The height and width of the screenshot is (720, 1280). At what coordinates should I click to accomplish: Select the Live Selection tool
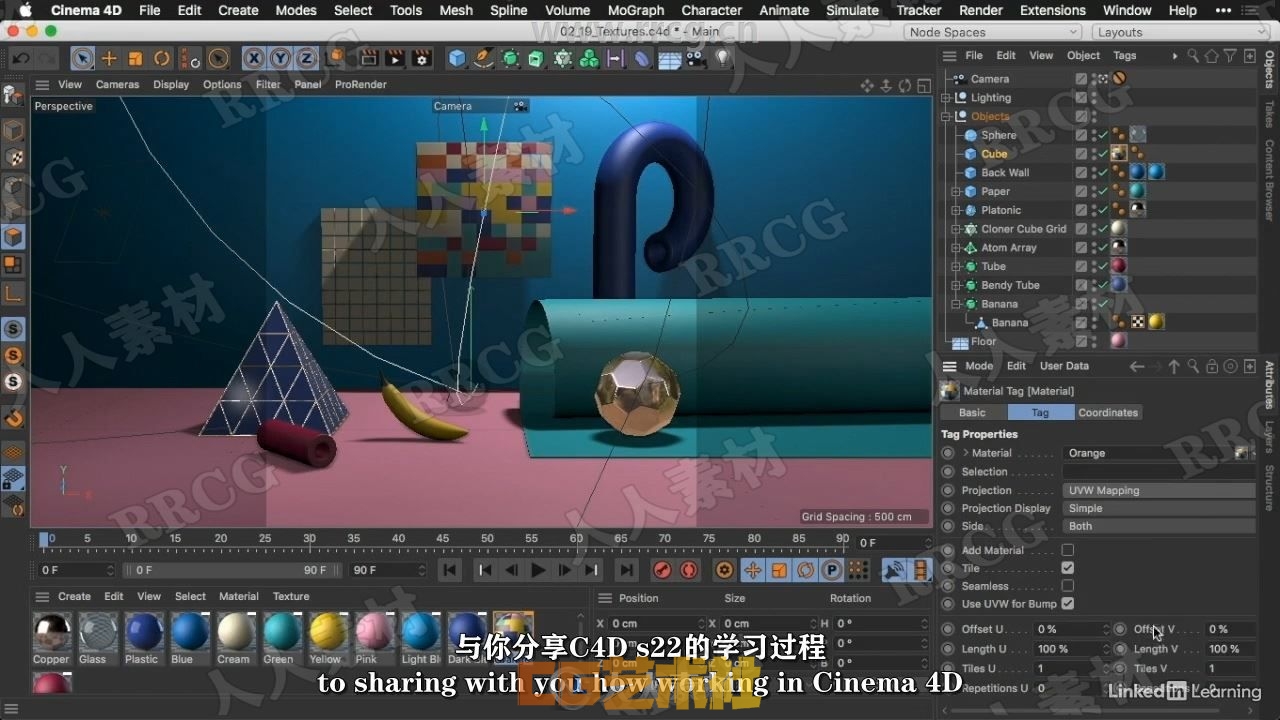tap(83, 58)
